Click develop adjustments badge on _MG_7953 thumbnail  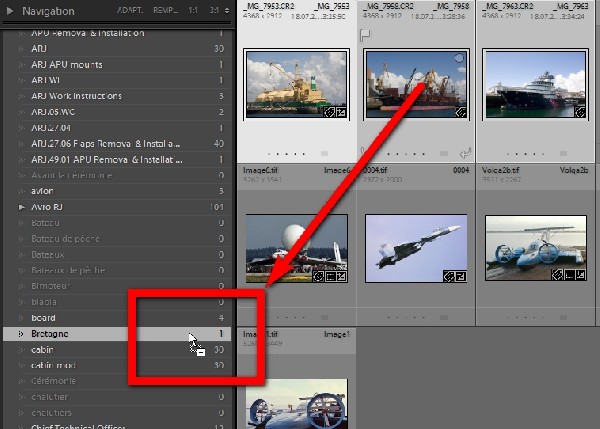coord(341,112)
